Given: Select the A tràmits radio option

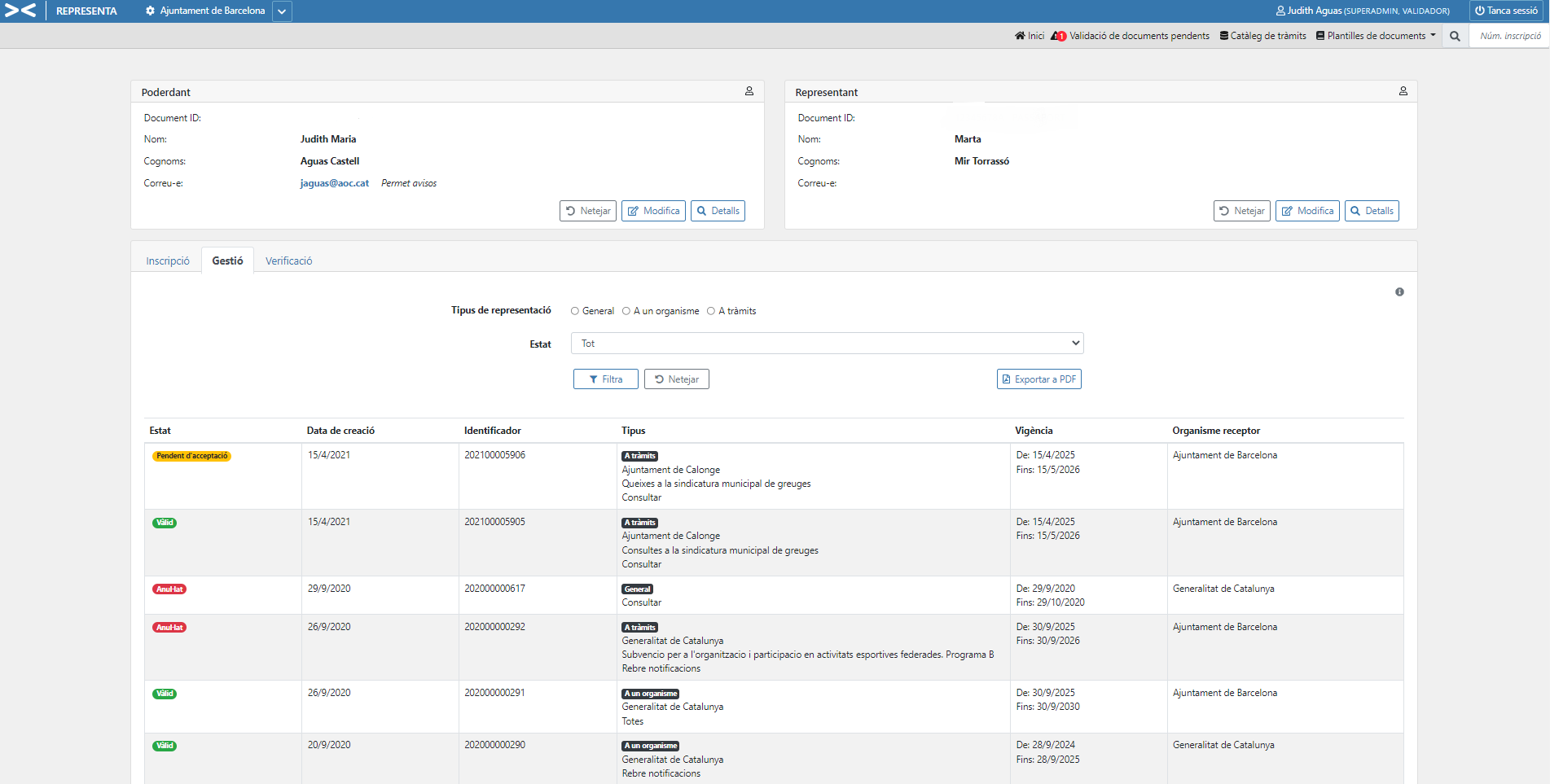Looking at the screenshot, I should click(x=711, y=311).
